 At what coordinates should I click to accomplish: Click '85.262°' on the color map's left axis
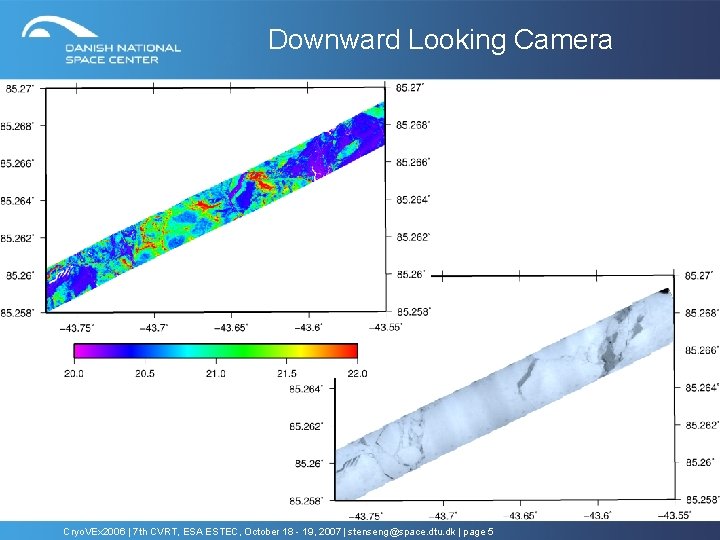(x=17, y=238)
